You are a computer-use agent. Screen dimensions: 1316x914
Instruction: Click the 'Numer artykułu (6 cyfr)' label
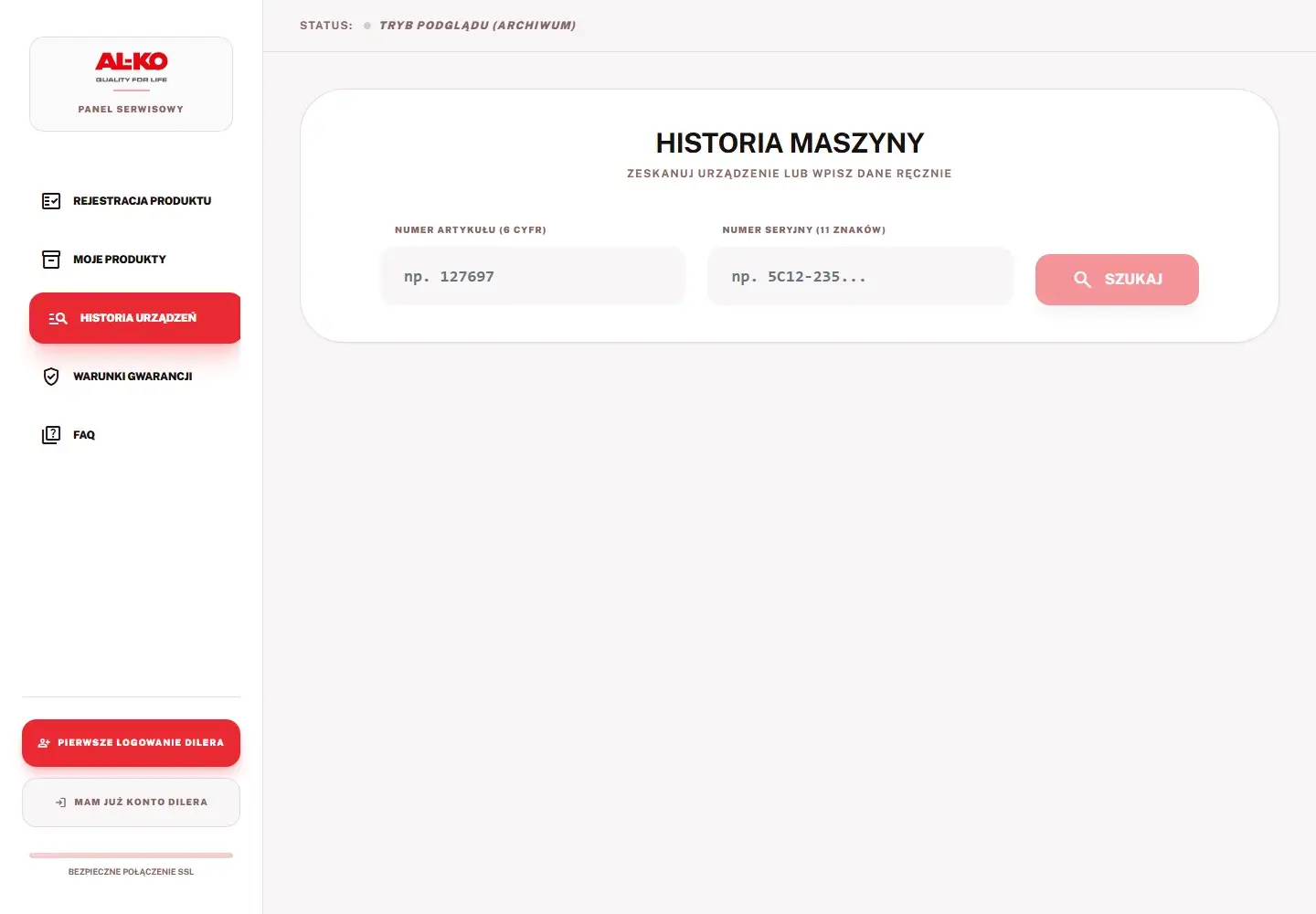(x=471, y=230)
